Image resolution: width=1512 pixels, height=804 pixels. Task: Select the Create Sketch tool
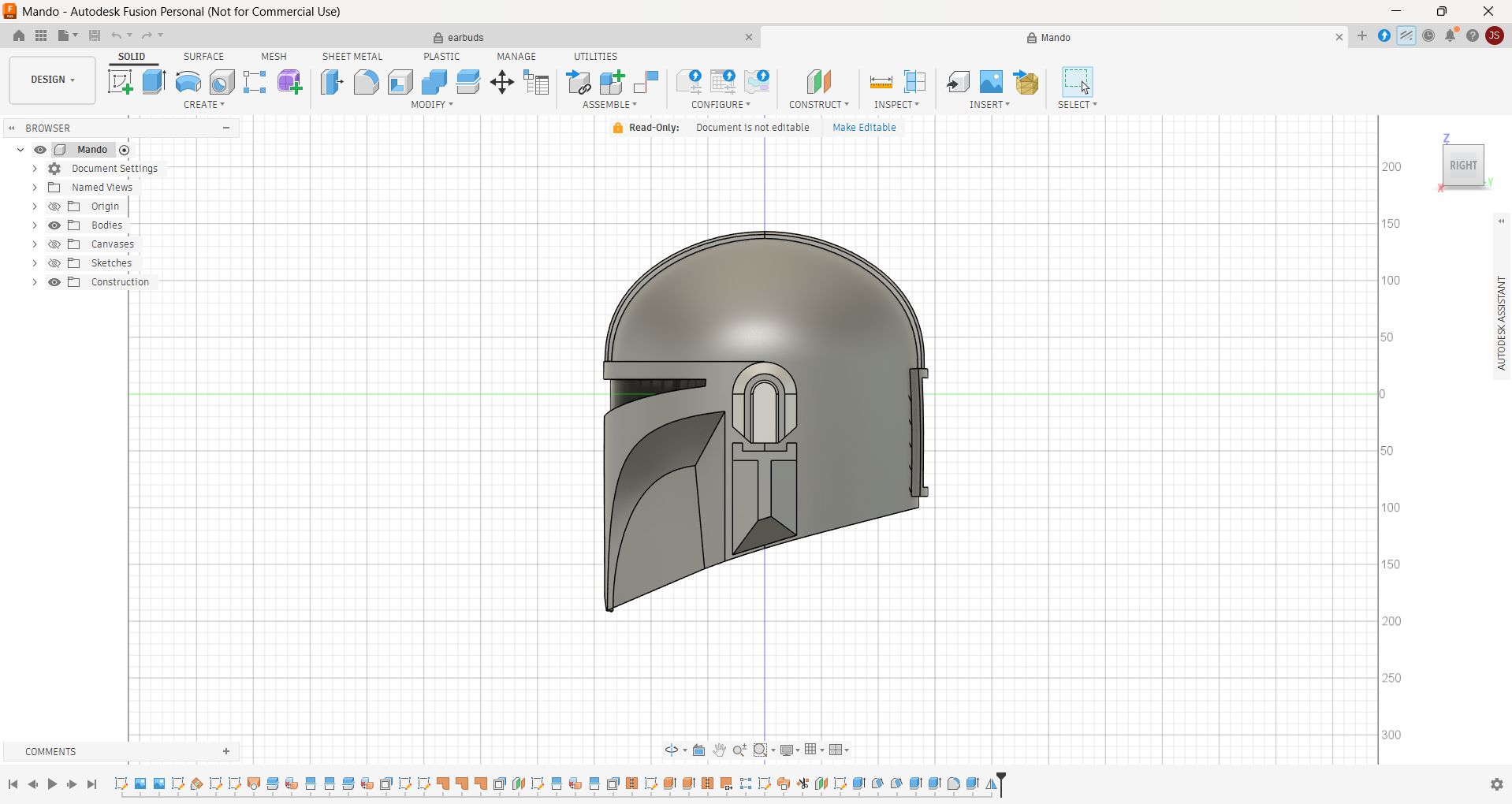pyautogui.click(x=120, y=82)
